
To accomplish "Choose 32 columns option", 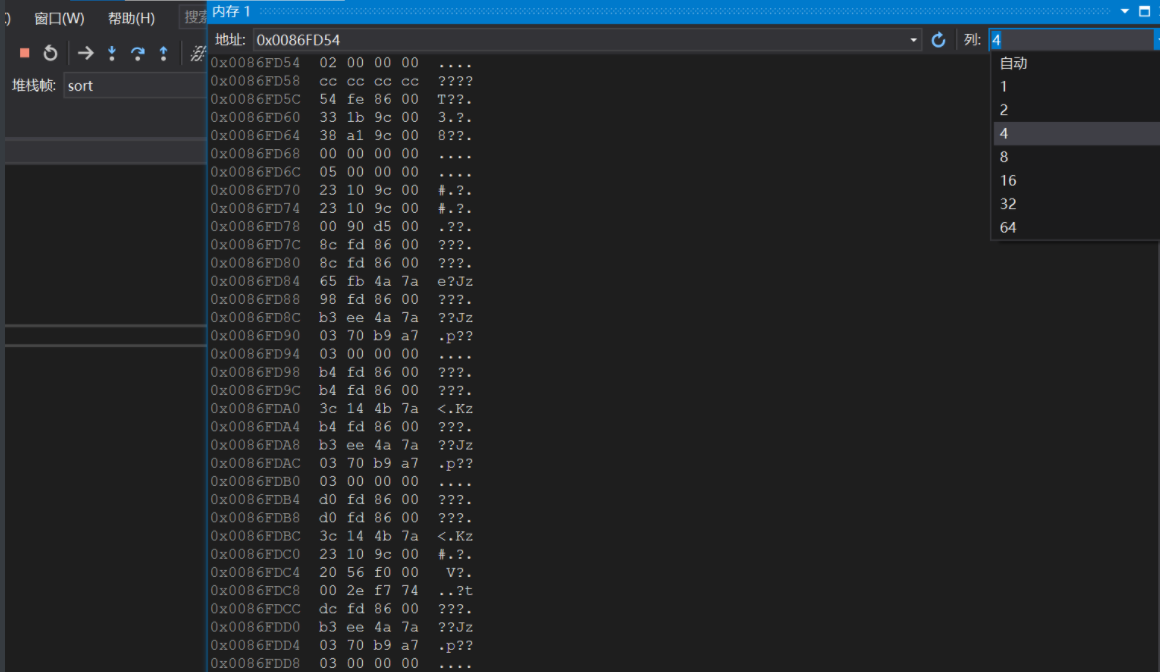I will [1076, 204].
